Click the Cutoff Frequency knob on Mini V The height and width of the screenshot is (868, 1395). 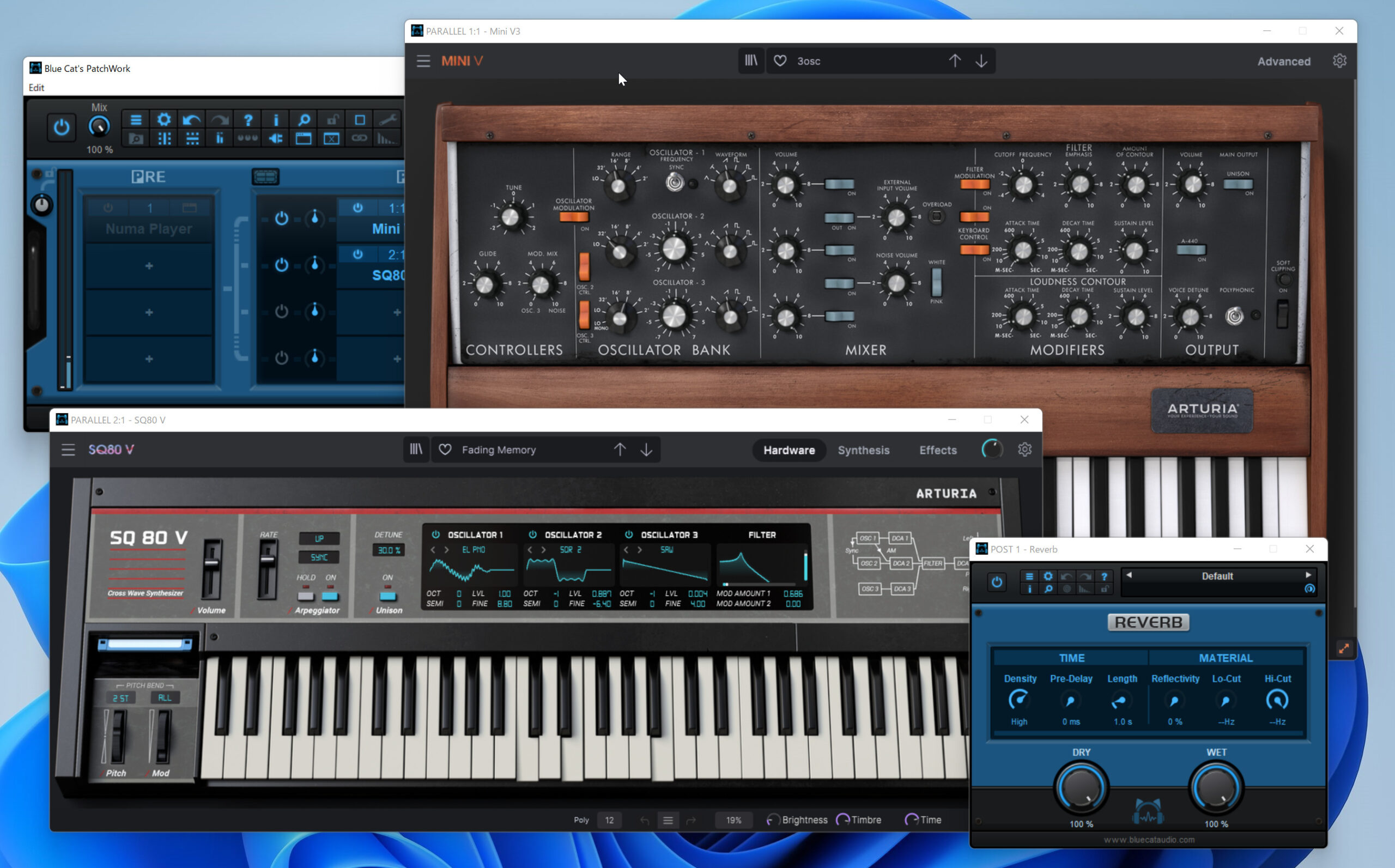[x=1023, y=185]
